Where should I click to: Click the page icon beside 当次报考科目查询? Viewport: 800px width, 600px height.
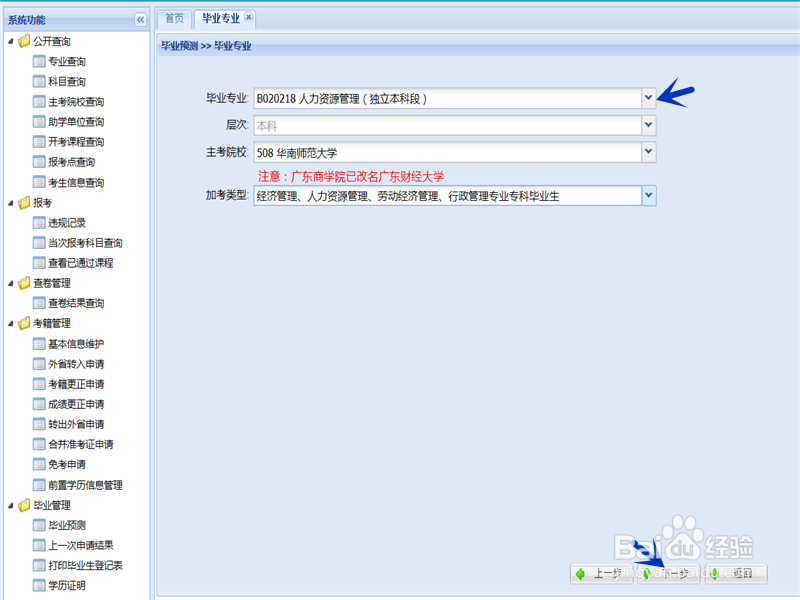pyautogui.click(x=39, y=243)
